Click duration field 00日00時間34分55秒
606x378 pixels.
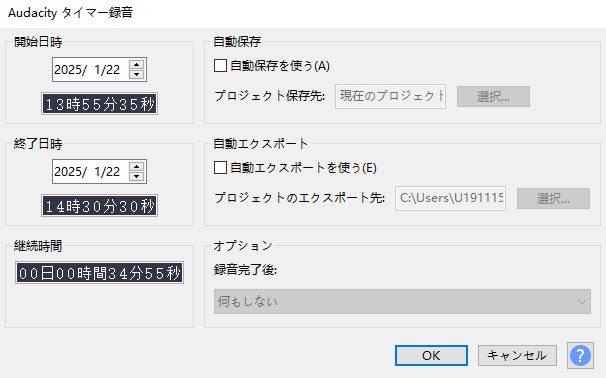[x=99, y=273]
